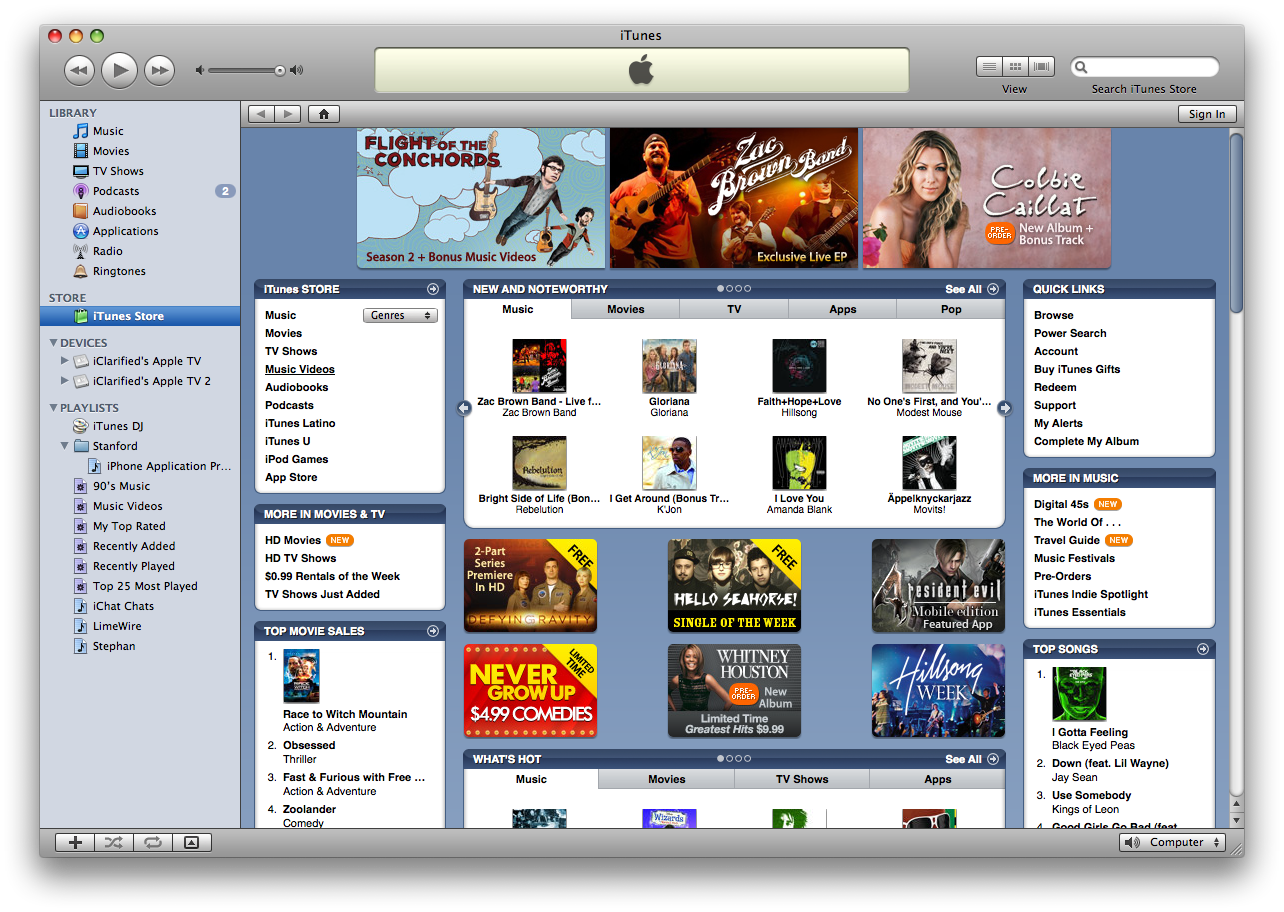Open the iTunes Store home page

coord(323,114)
